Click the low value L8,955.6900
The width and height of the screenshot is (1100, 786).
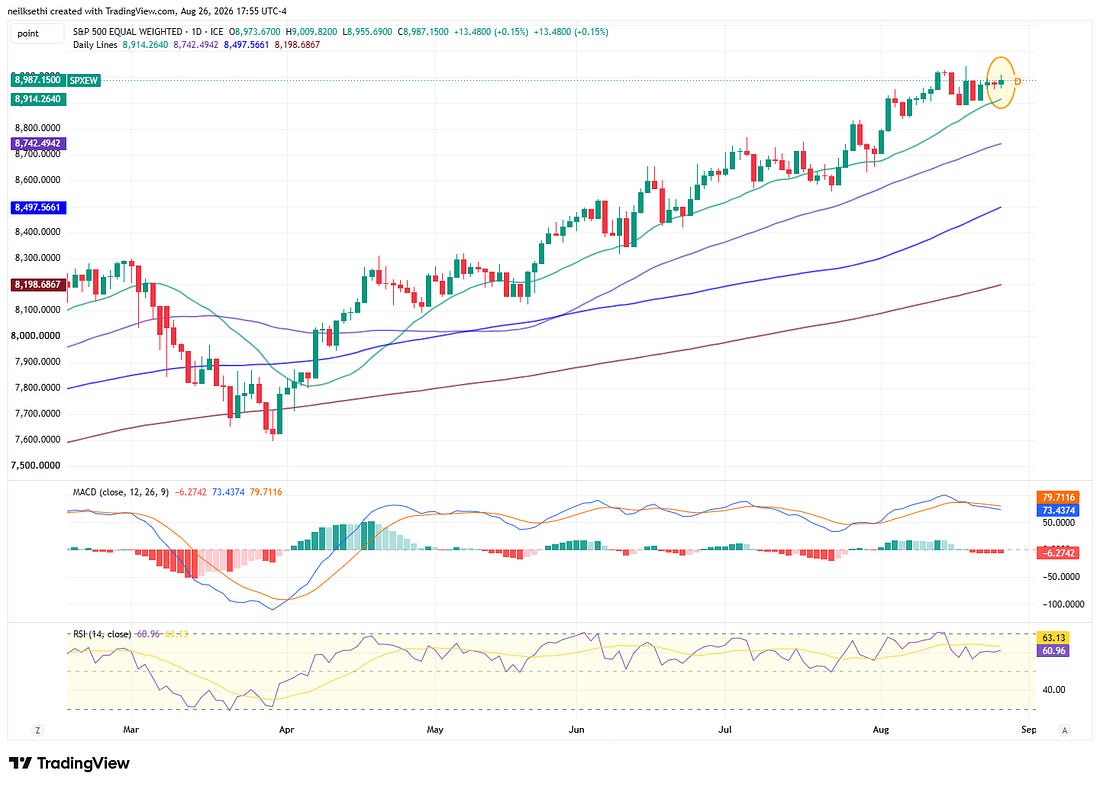point(368,32)
